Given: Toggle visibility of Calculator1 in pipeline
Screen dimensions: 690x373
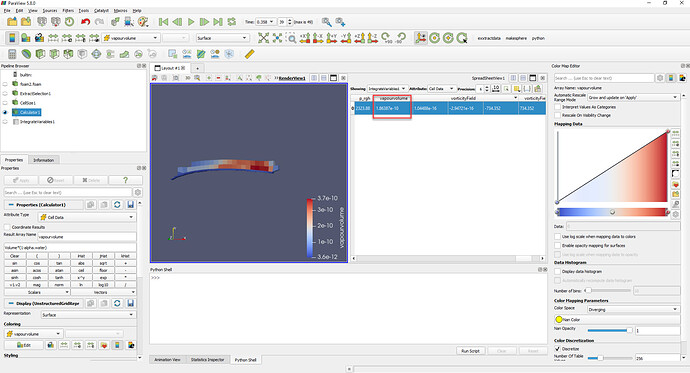Looking at the screenshot, I should (5, 112).
